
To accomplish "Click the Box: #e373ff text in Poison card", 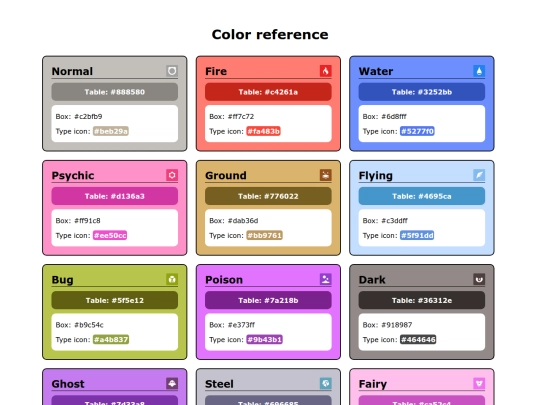I will (x=232, y=325).
